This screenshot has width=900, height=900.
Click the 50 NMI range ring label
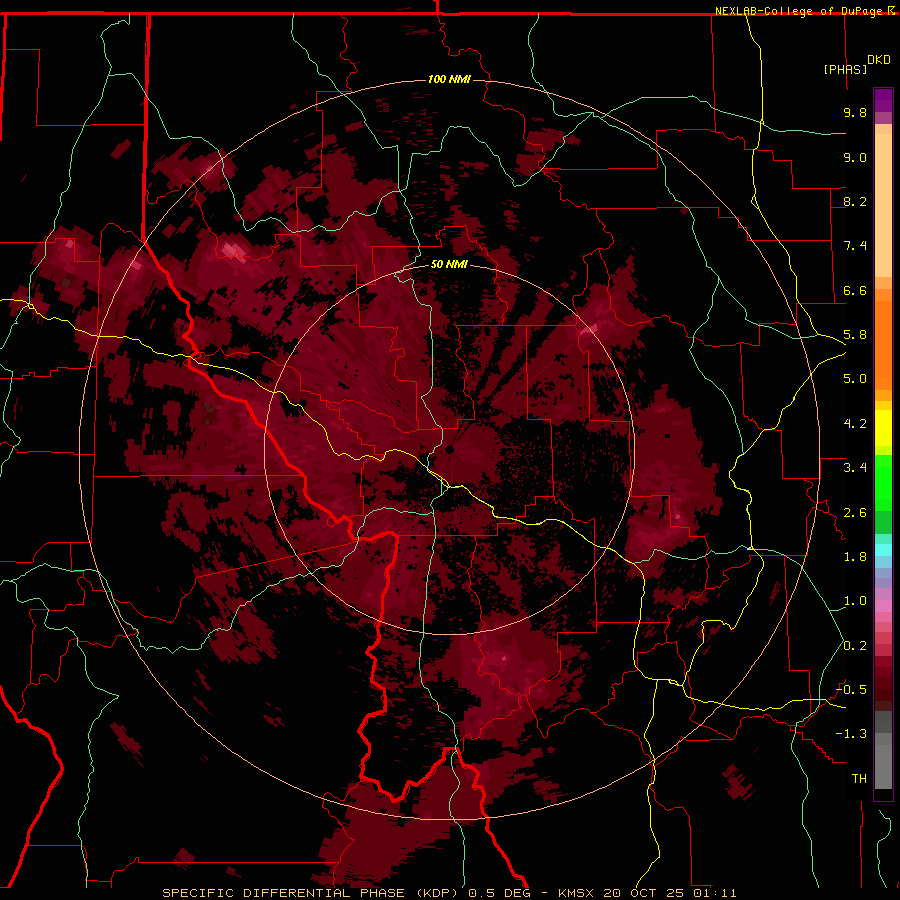449,264
